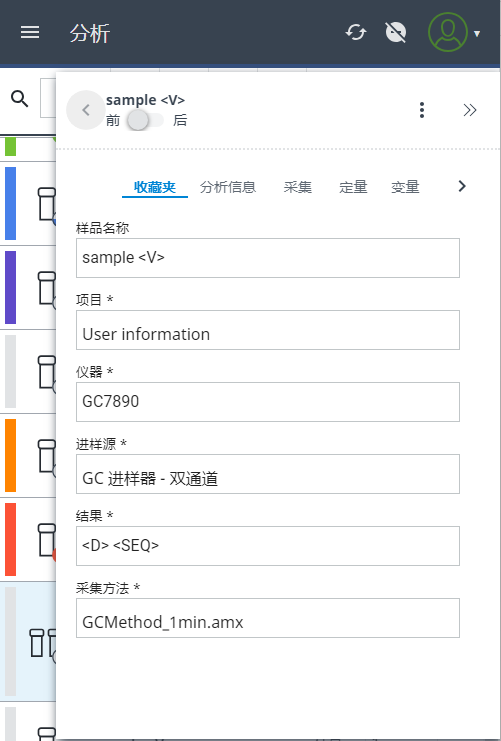Select the 变量 tab
This screenshot has width=501, height=741.
point(405,187)
